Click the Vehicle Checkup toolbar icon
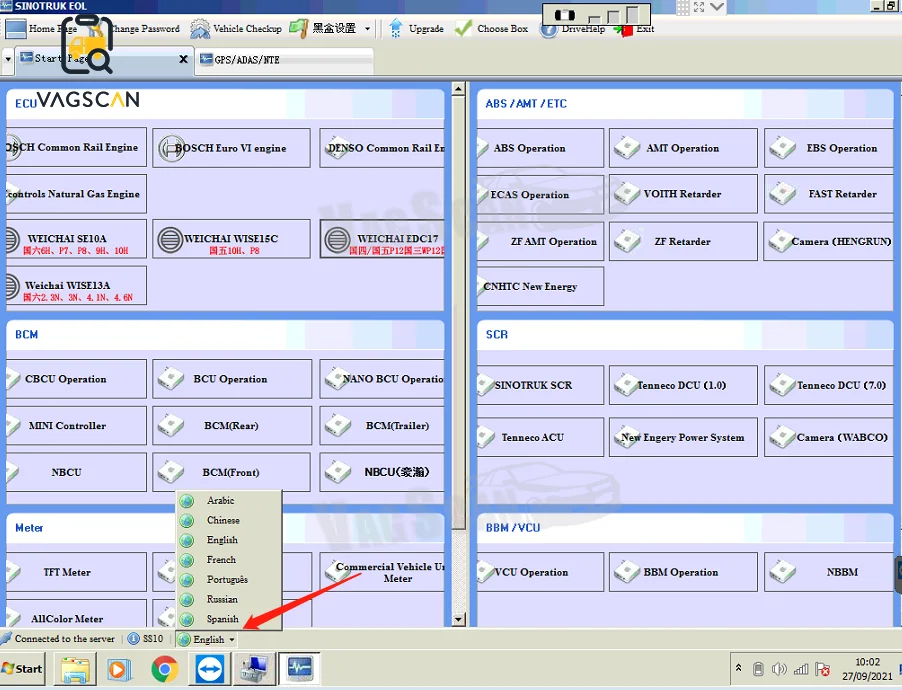 [x=200, y=28]
